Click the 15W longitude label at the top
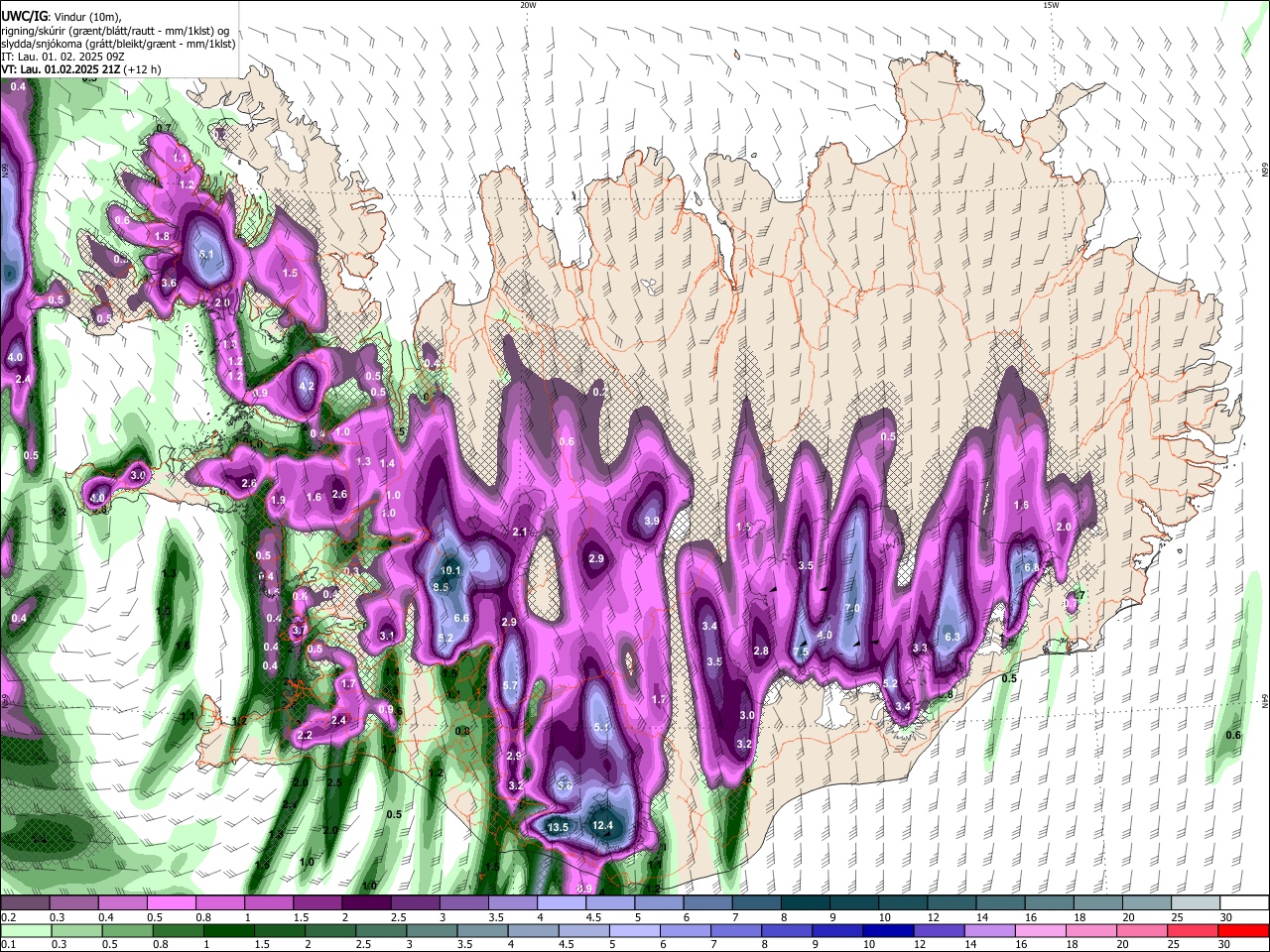1270x952 pixels. (x=1051, y=5)
